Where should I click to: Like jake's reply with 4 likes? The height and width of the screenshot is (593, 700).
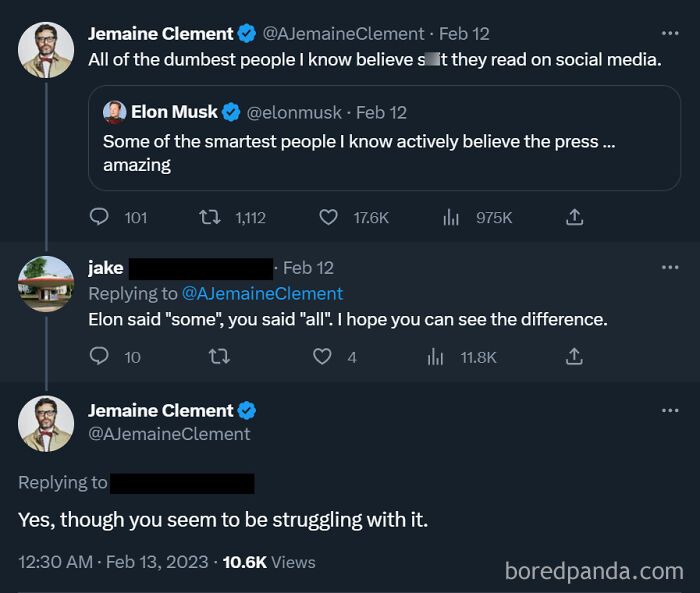(322, 356)
